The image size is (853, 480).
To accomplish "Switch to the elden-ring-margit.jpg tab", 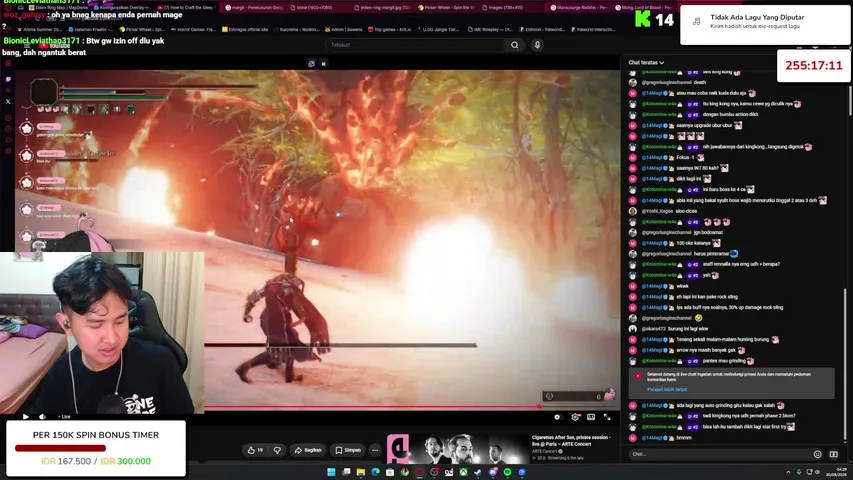I will coord(382,8).
